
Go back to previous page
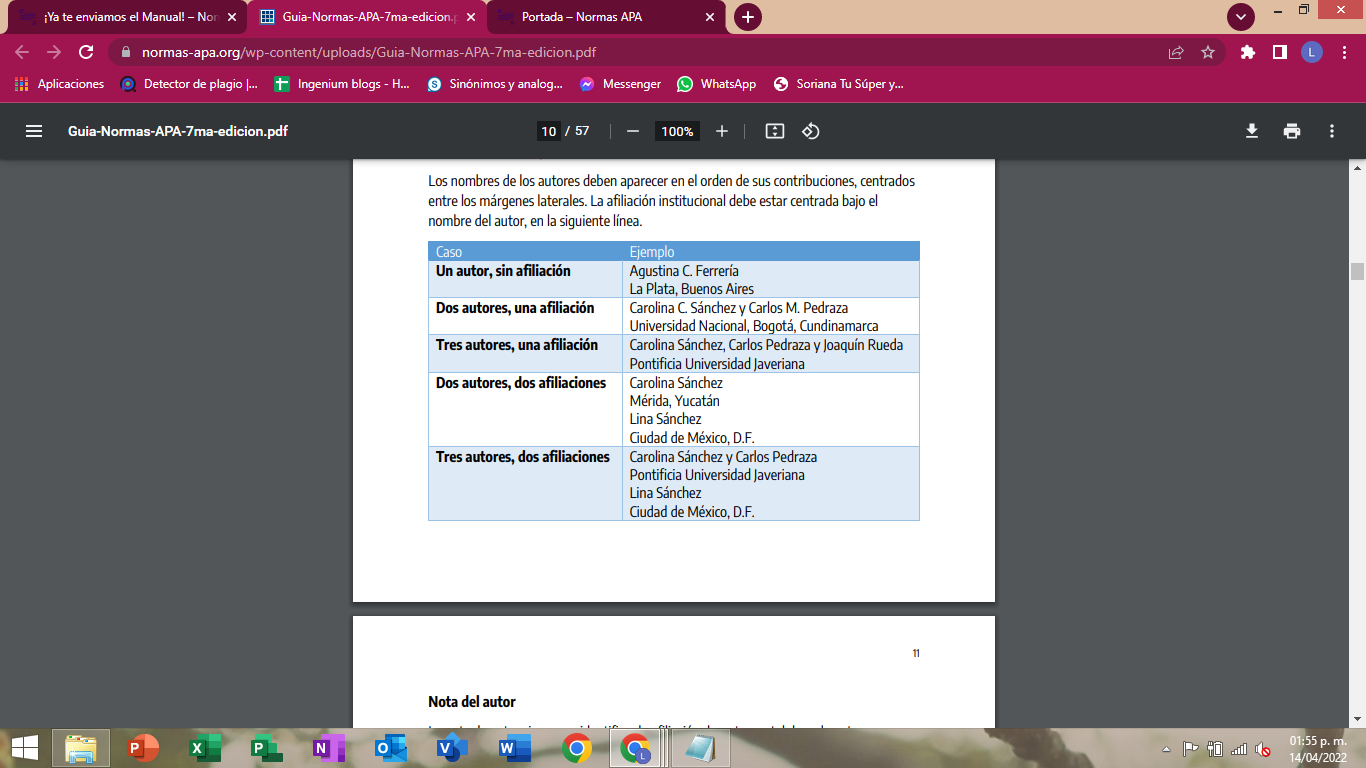22,53
